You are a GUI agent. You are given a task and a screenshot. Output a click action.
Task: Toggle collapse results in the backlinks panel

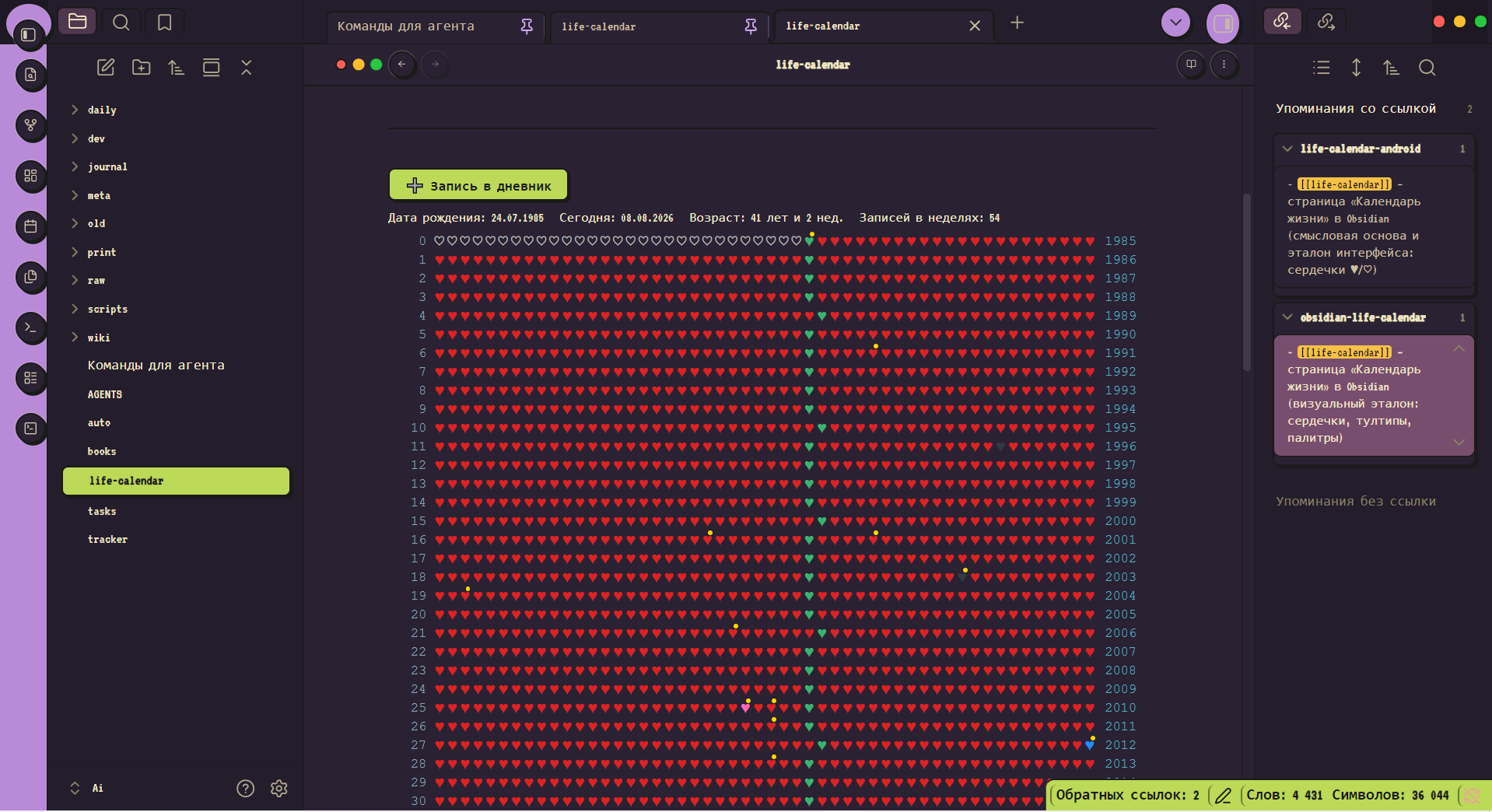(x=1321, y=68)
